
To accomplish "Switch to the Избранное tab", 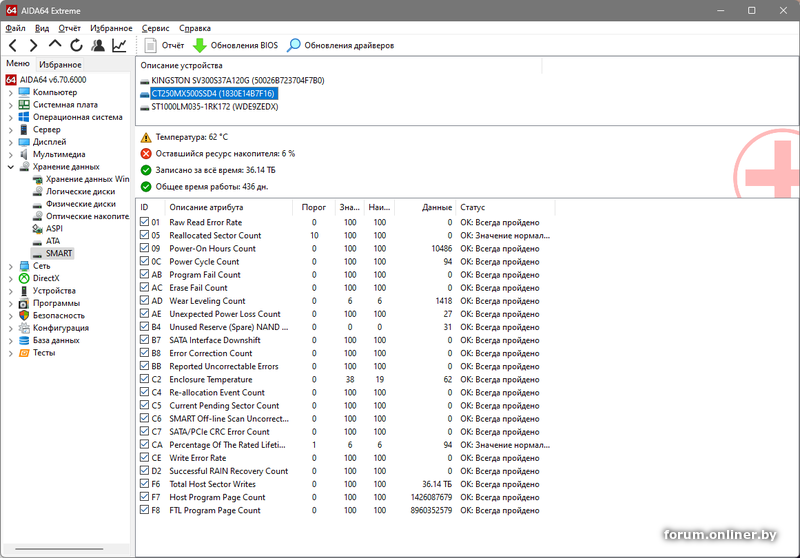I will pyautogui.click(x=60, y=64).
